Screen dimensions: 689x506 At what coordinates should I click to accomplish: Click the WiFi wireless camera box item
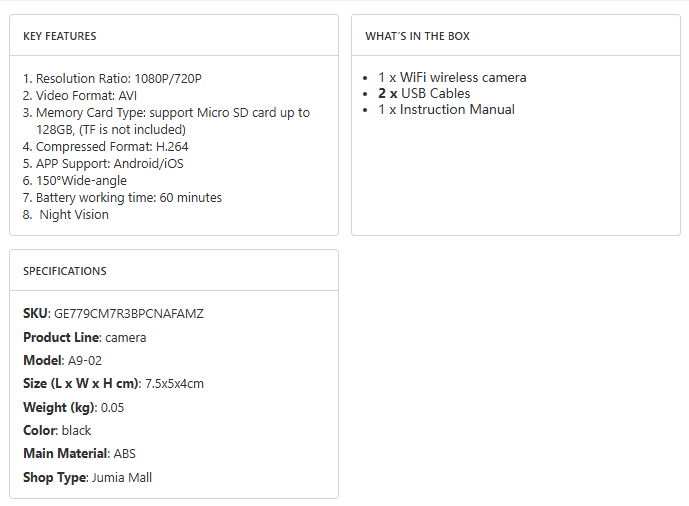click(452, 77)
